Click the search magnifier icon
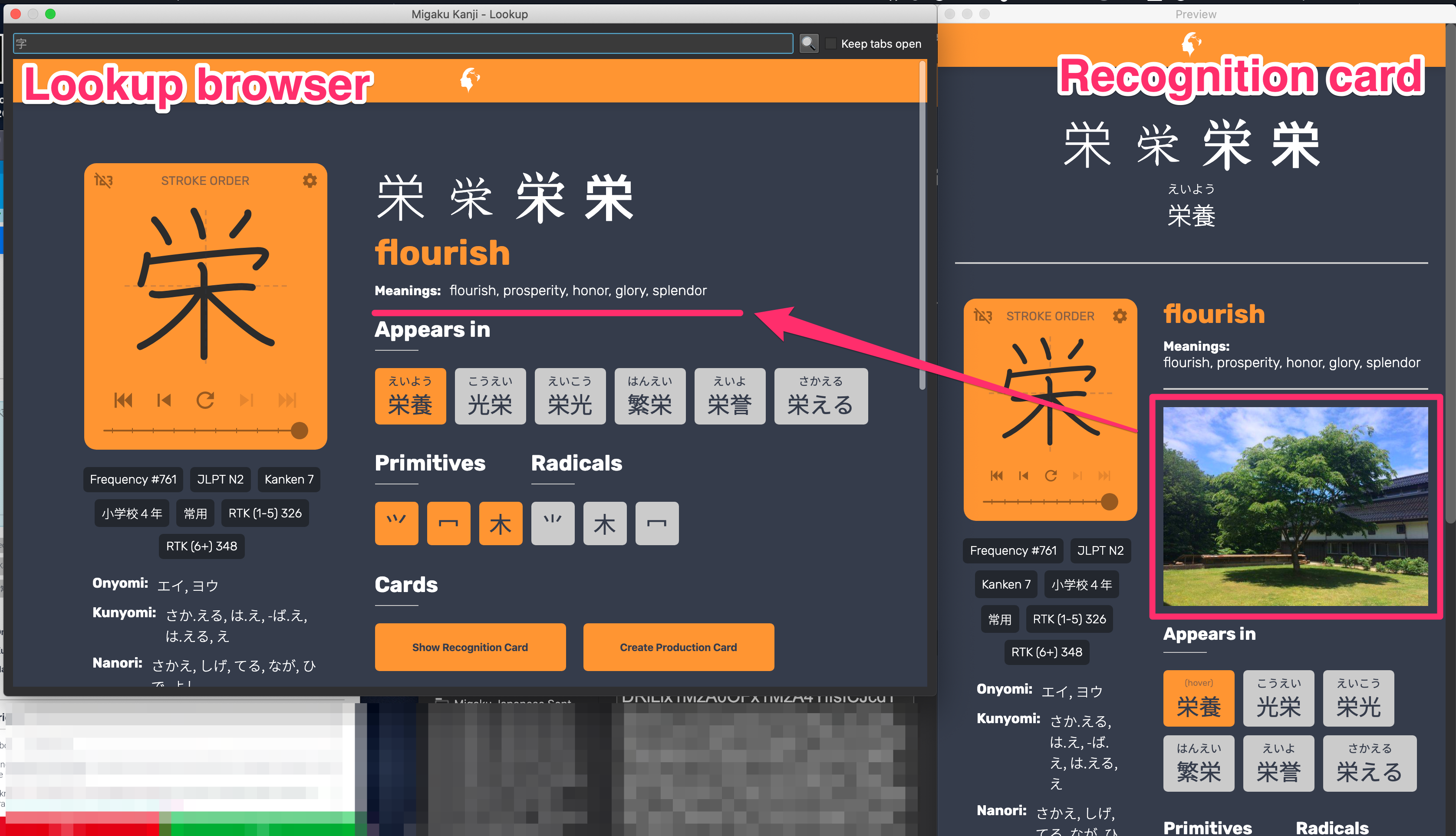The height and width of the screenshot is (836, 1456). [809, 43]
